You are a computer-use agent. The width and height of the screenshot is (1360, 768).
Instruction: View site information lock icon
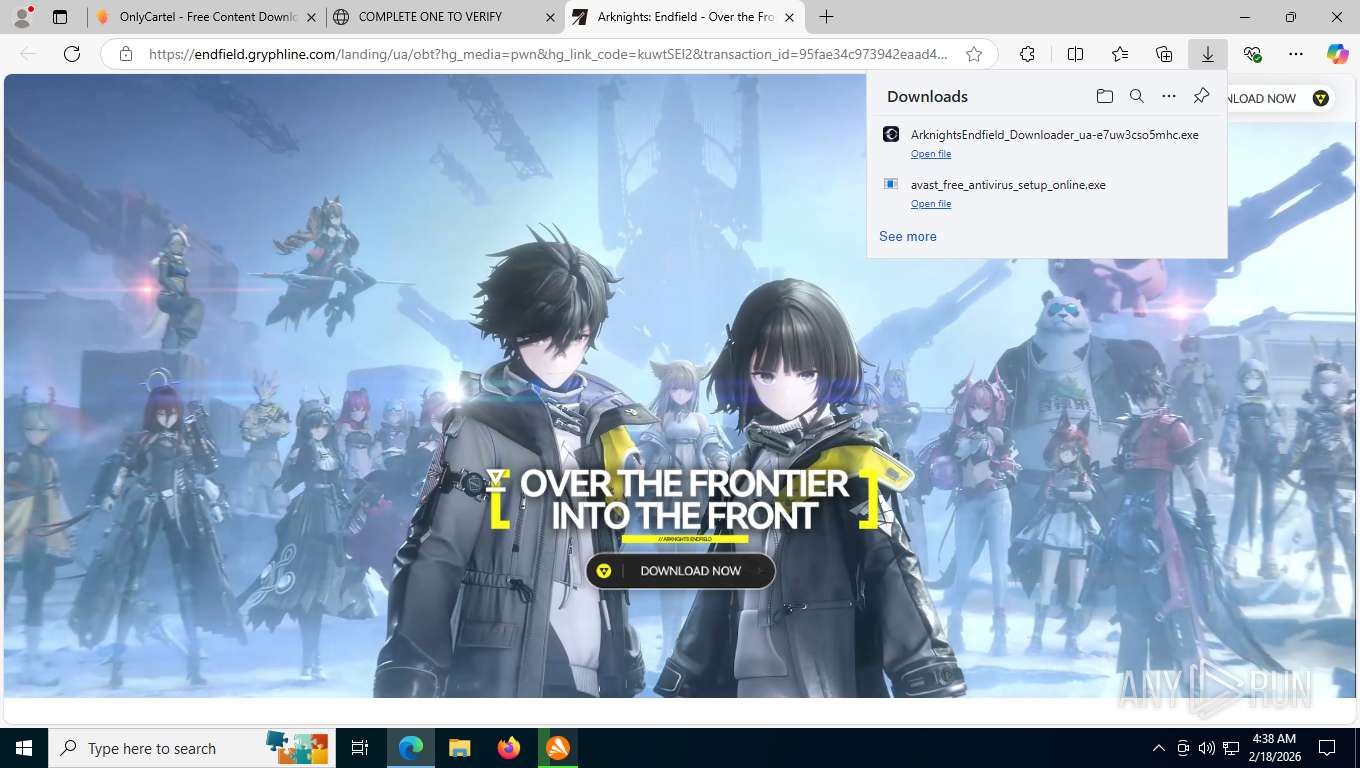tap(126, 54)
